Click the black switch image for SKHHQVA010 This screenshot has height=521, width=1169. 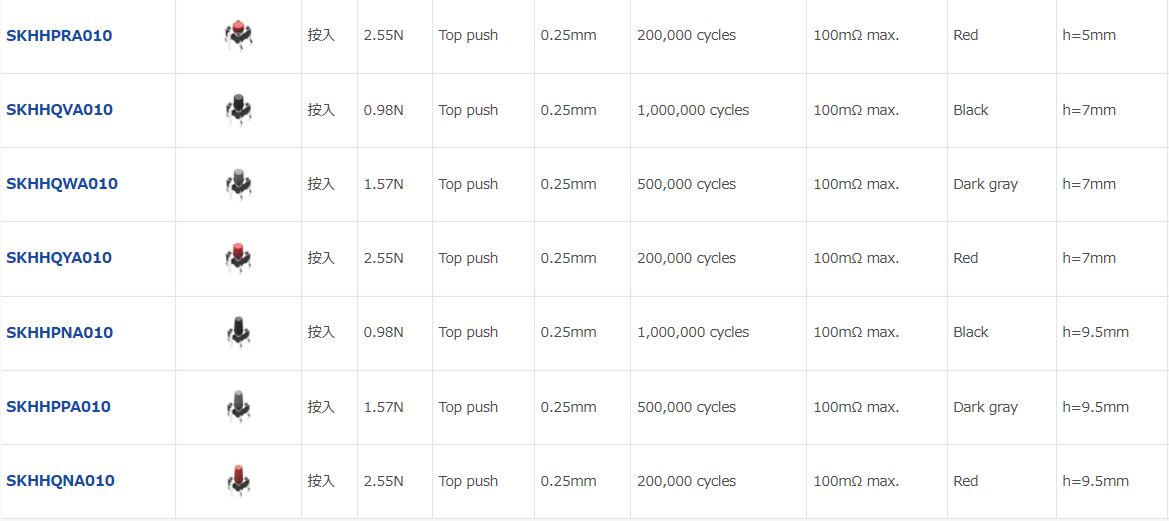point(238,109)
